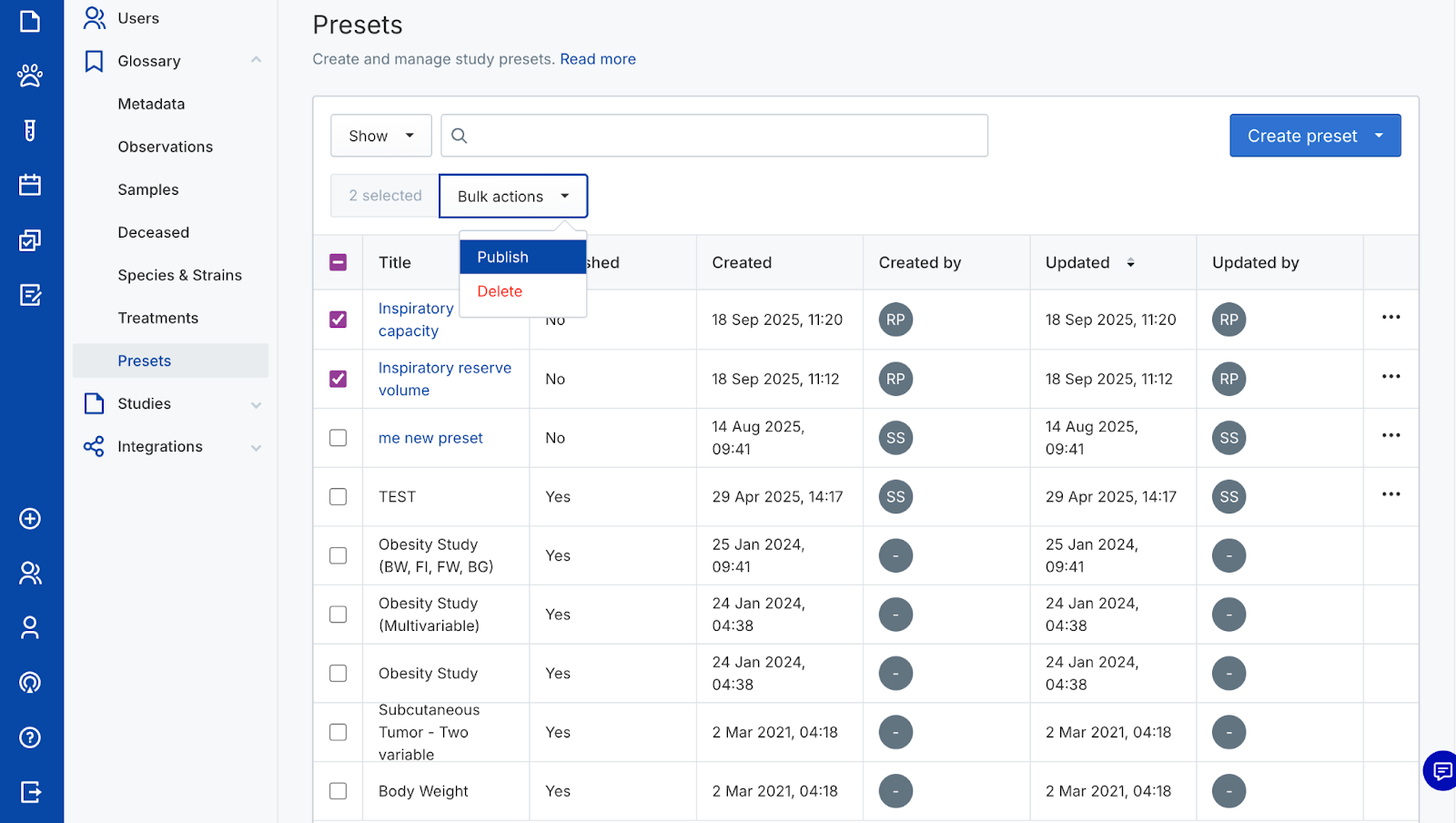The image size is (1456, 823).
Task: Click the paw print animals icon
Action: [x=30, y=76]
